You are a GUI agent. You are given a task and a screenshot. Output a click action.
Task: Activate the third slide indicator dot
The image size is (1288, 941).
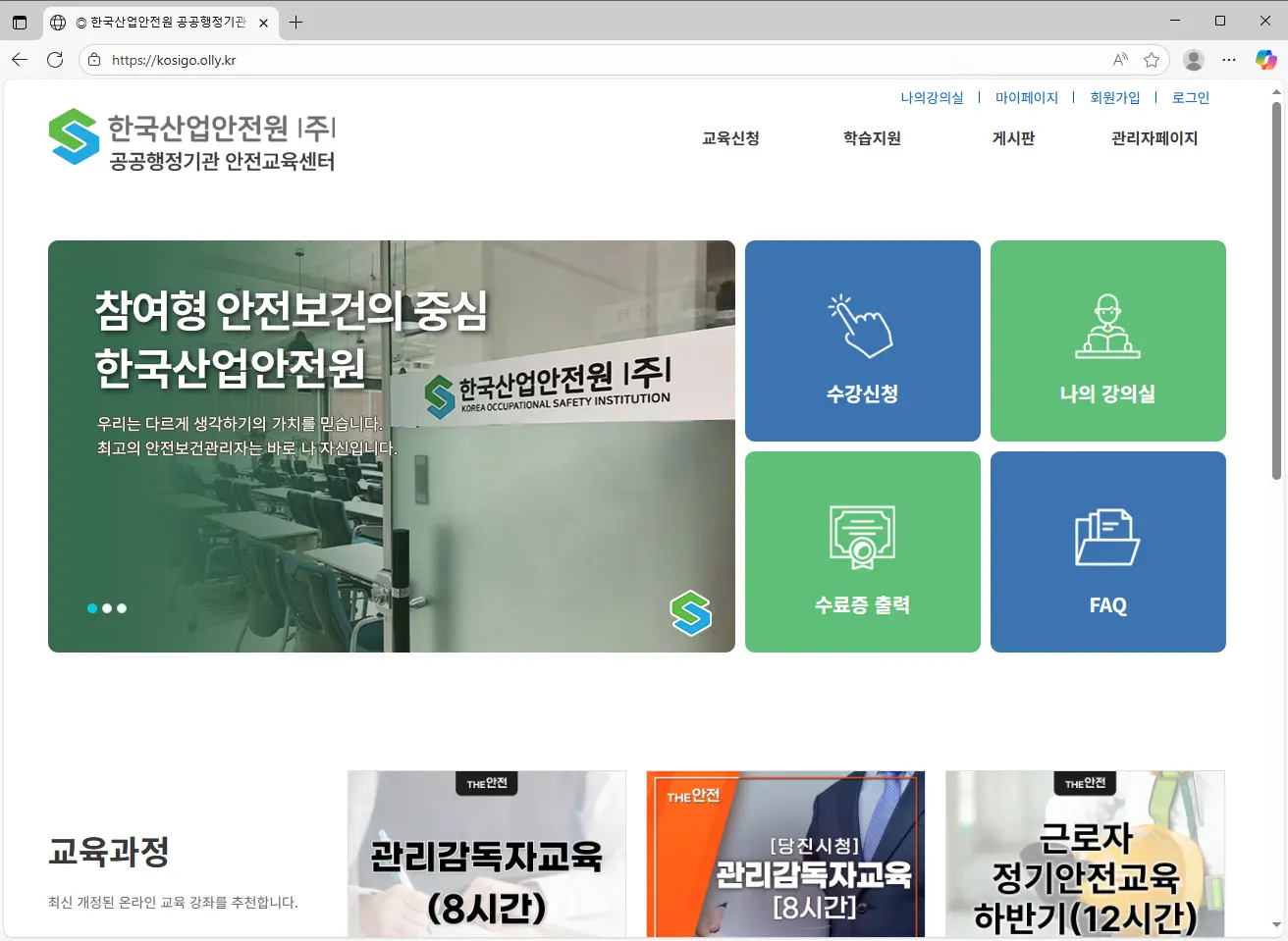pos(121,608)
